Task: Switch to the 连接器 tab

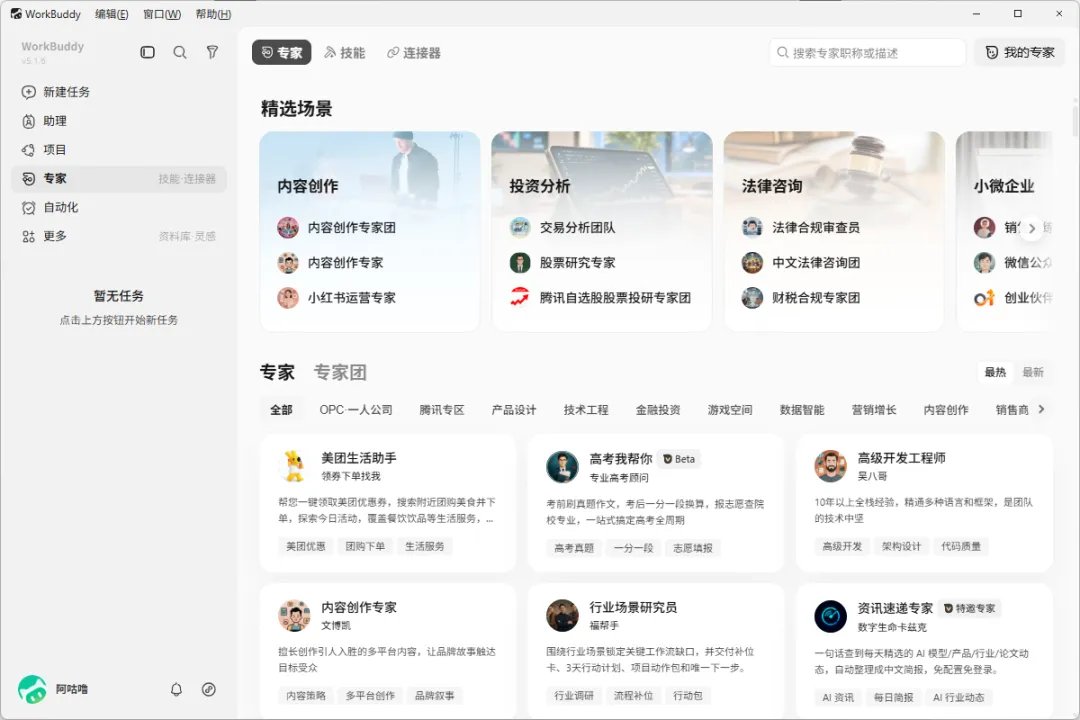Action: (414, 52)
